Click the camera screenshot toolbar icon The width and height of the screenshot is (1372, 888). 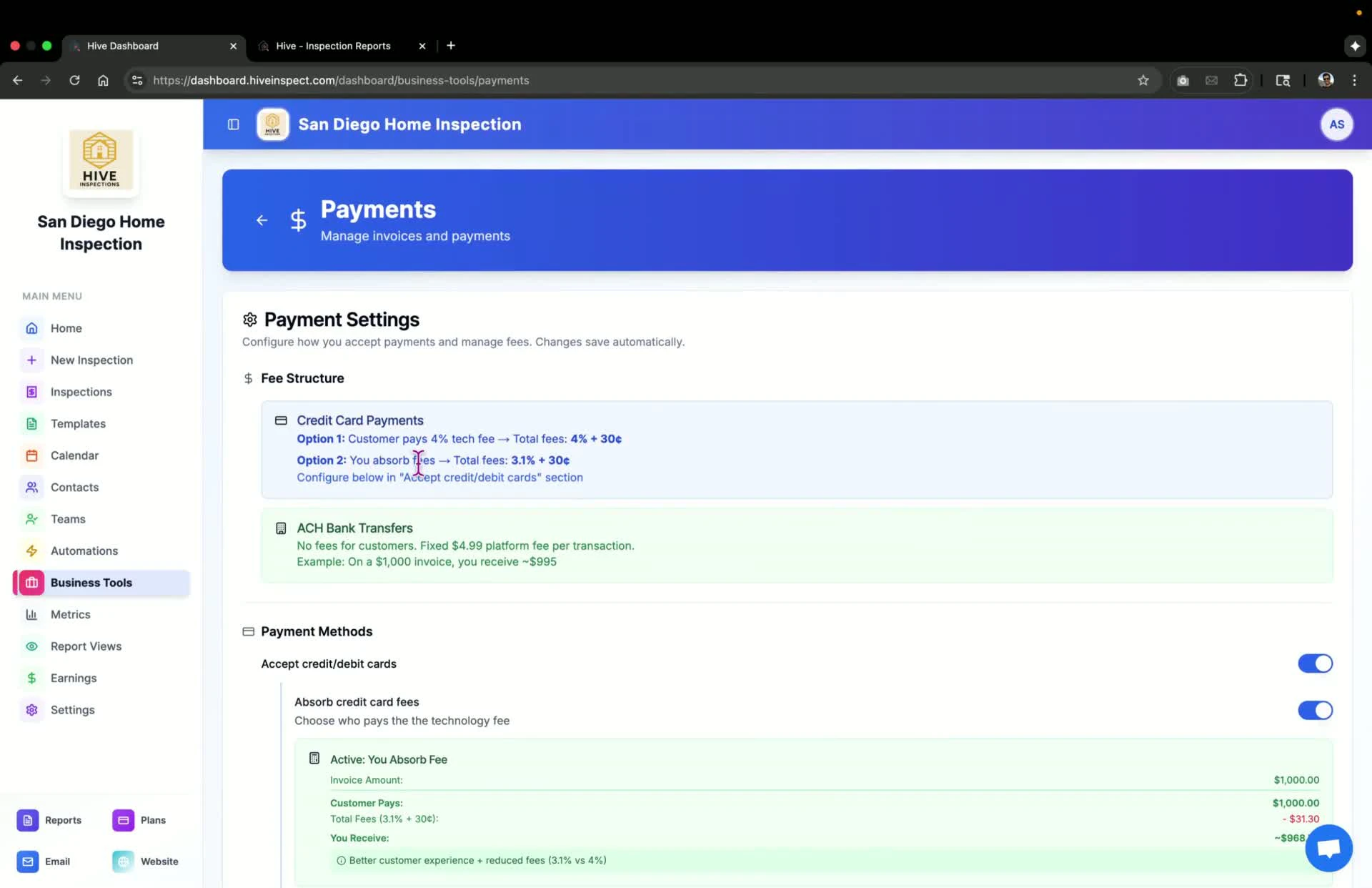1183,80
